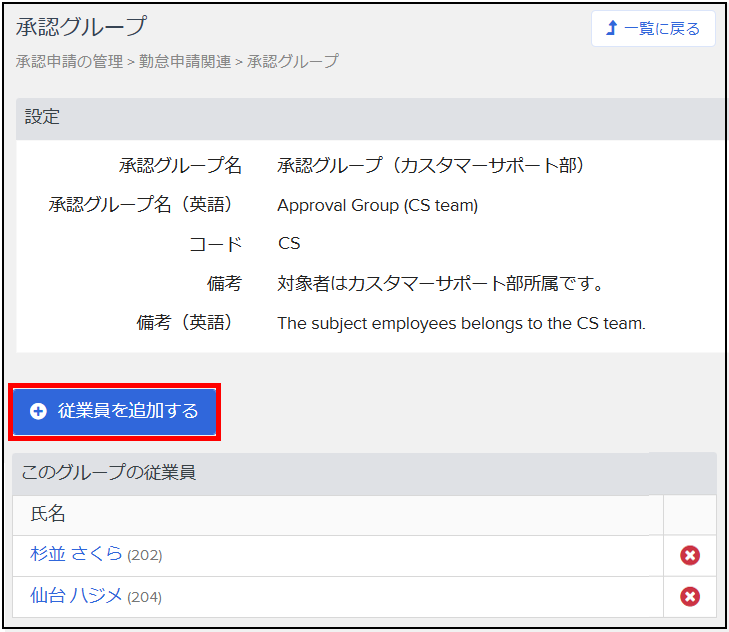
Task: Click the 承認グループ page title
Action: pos(81,26)
